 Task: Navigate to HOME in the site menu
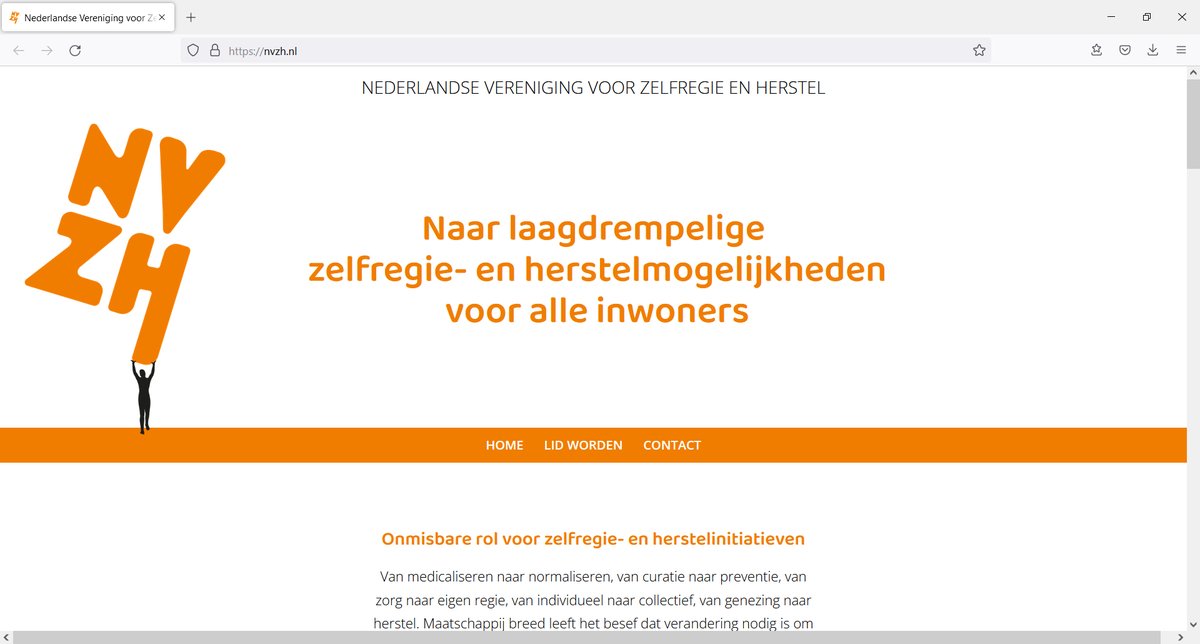[x=504, y=445]
